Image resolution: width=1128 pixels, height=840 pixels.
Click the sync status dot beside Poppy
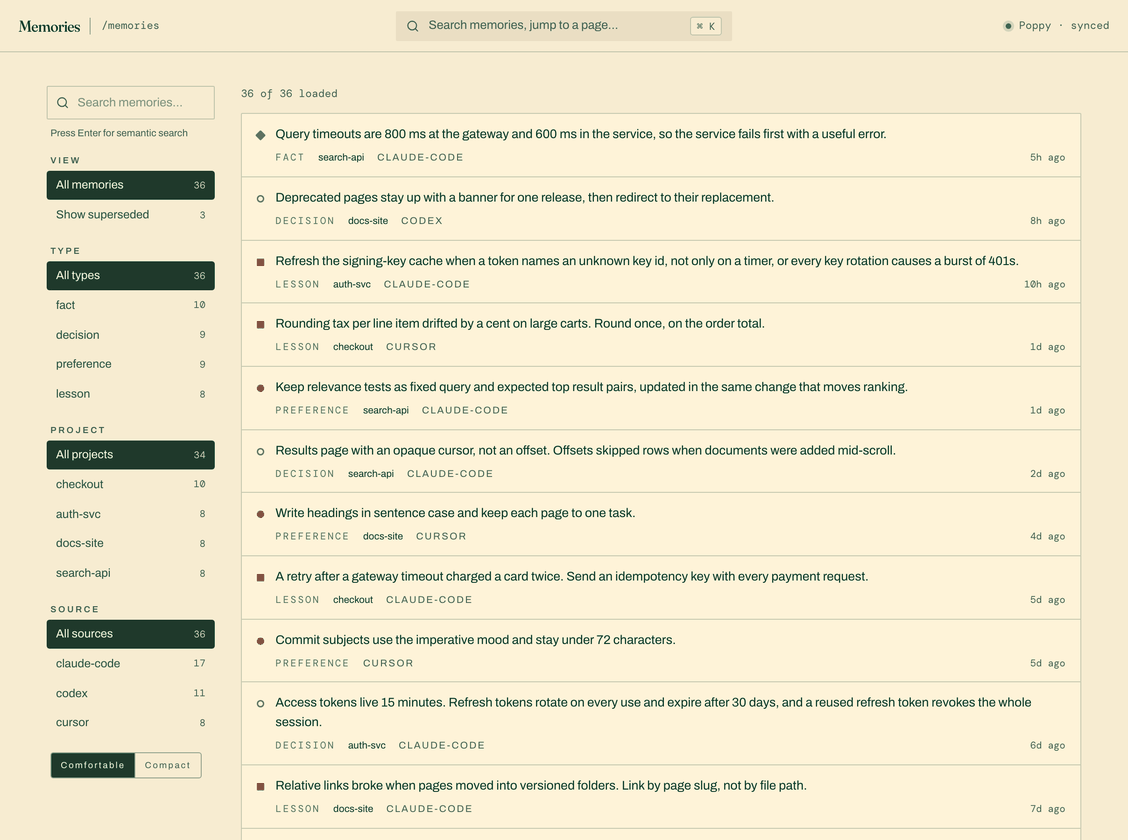tap(1008, 26)
